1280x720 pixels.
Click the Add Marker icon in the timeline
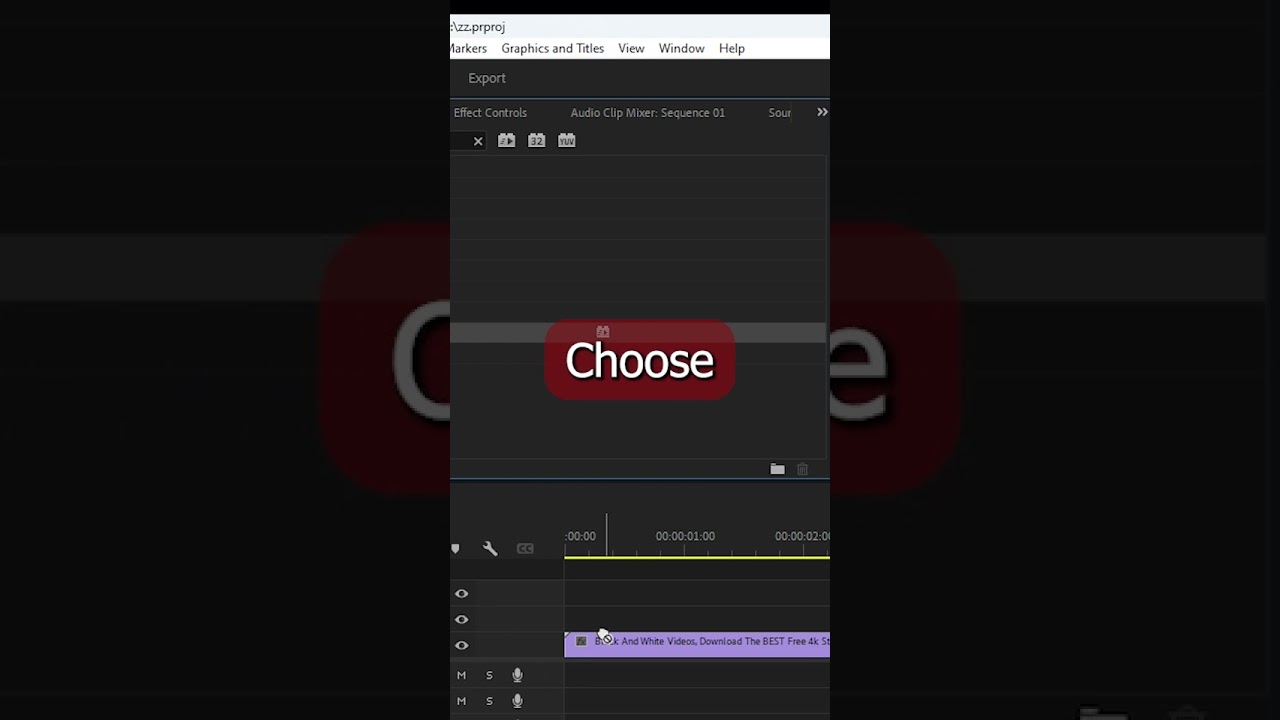456,548
